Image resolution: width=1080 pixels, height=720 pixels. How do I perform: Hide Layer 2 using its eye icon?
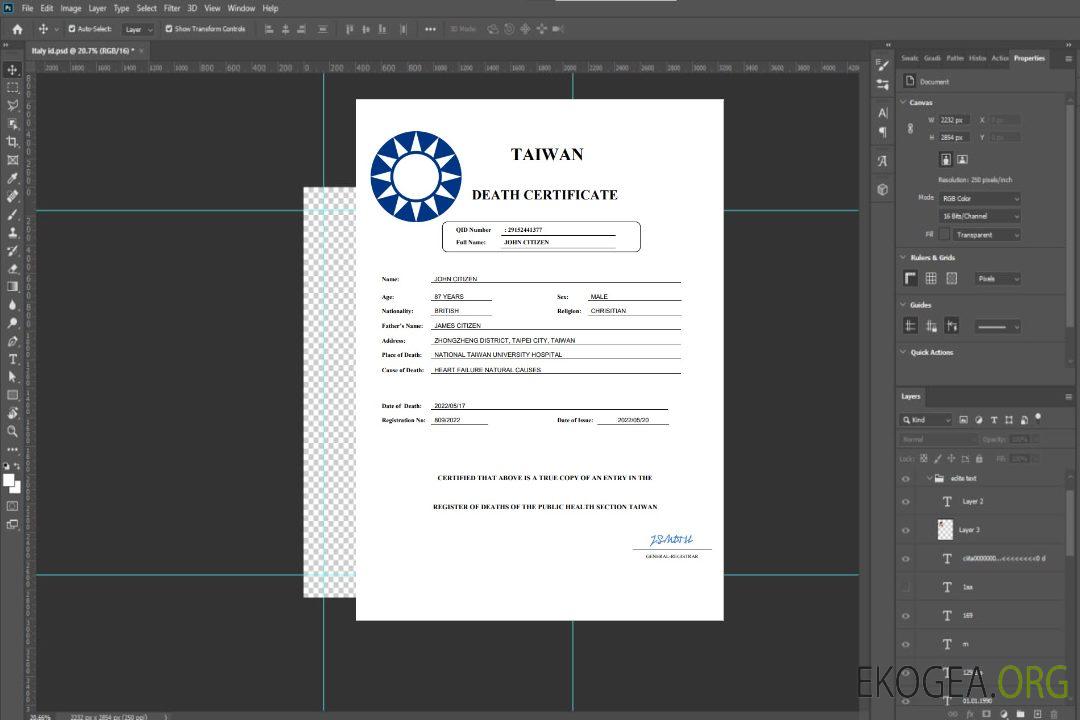click(x=906, y=502)
